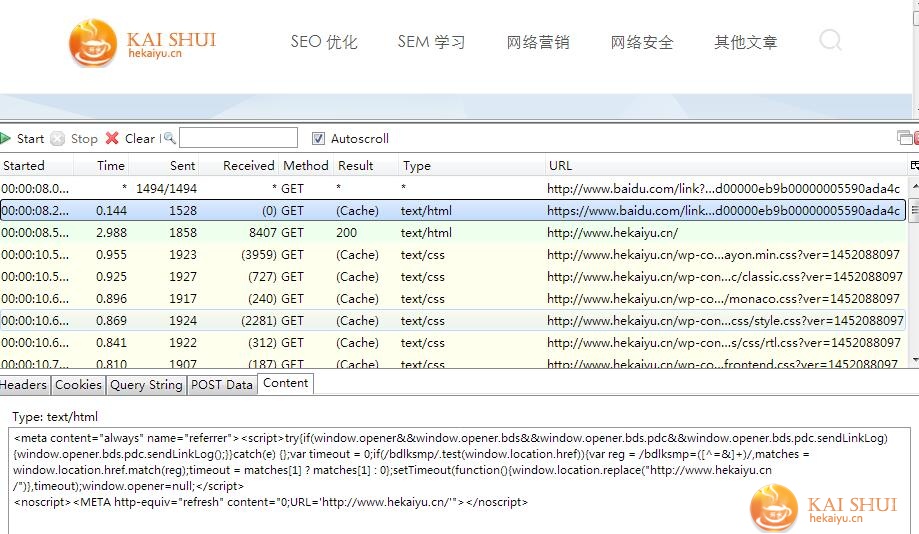
Task: Click the column picker icon beside URL header
Action: tap(914, 165)
